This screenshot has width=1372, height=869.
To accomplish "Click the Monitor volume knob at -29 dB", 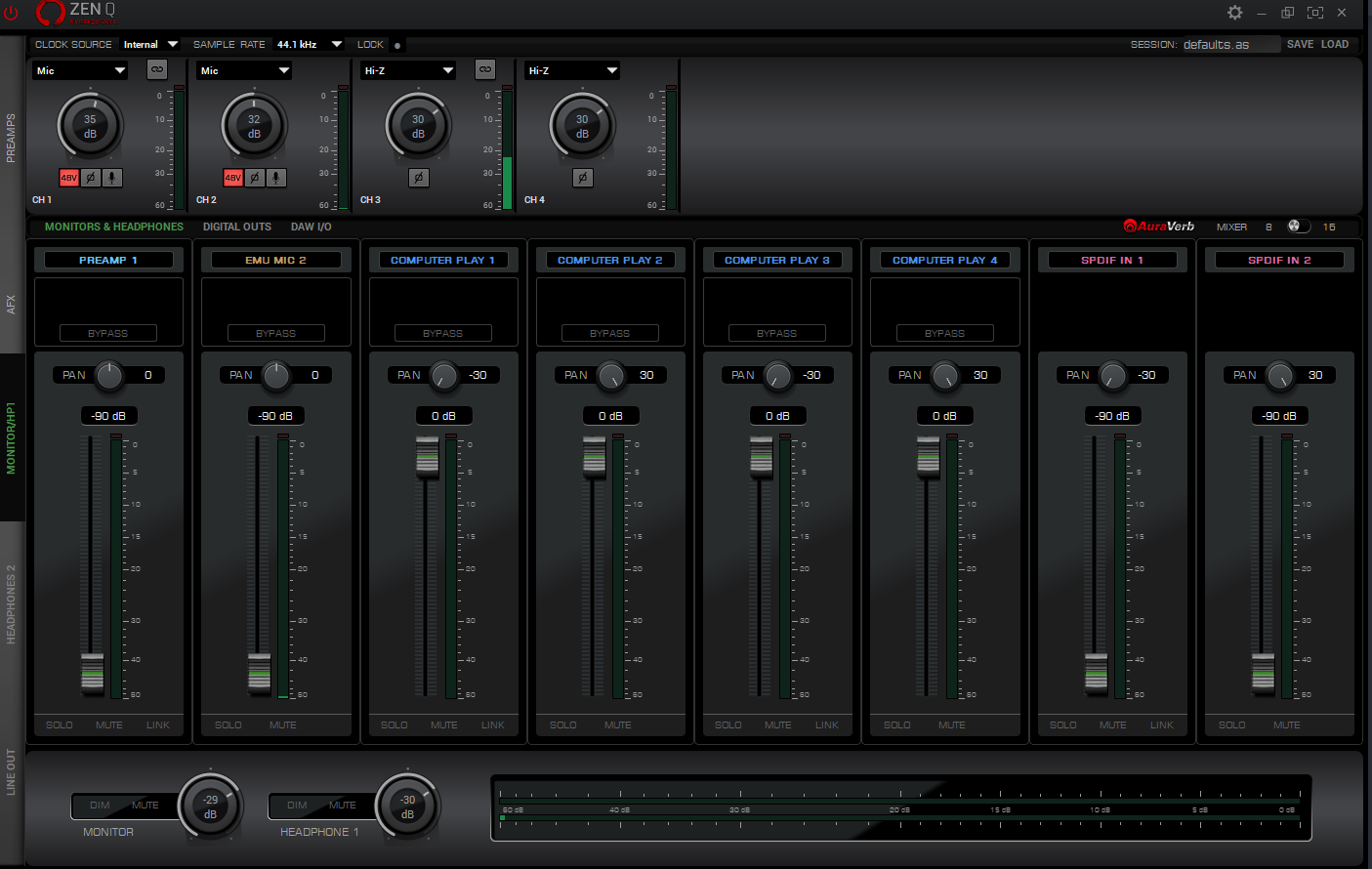I will pos(210,807).
